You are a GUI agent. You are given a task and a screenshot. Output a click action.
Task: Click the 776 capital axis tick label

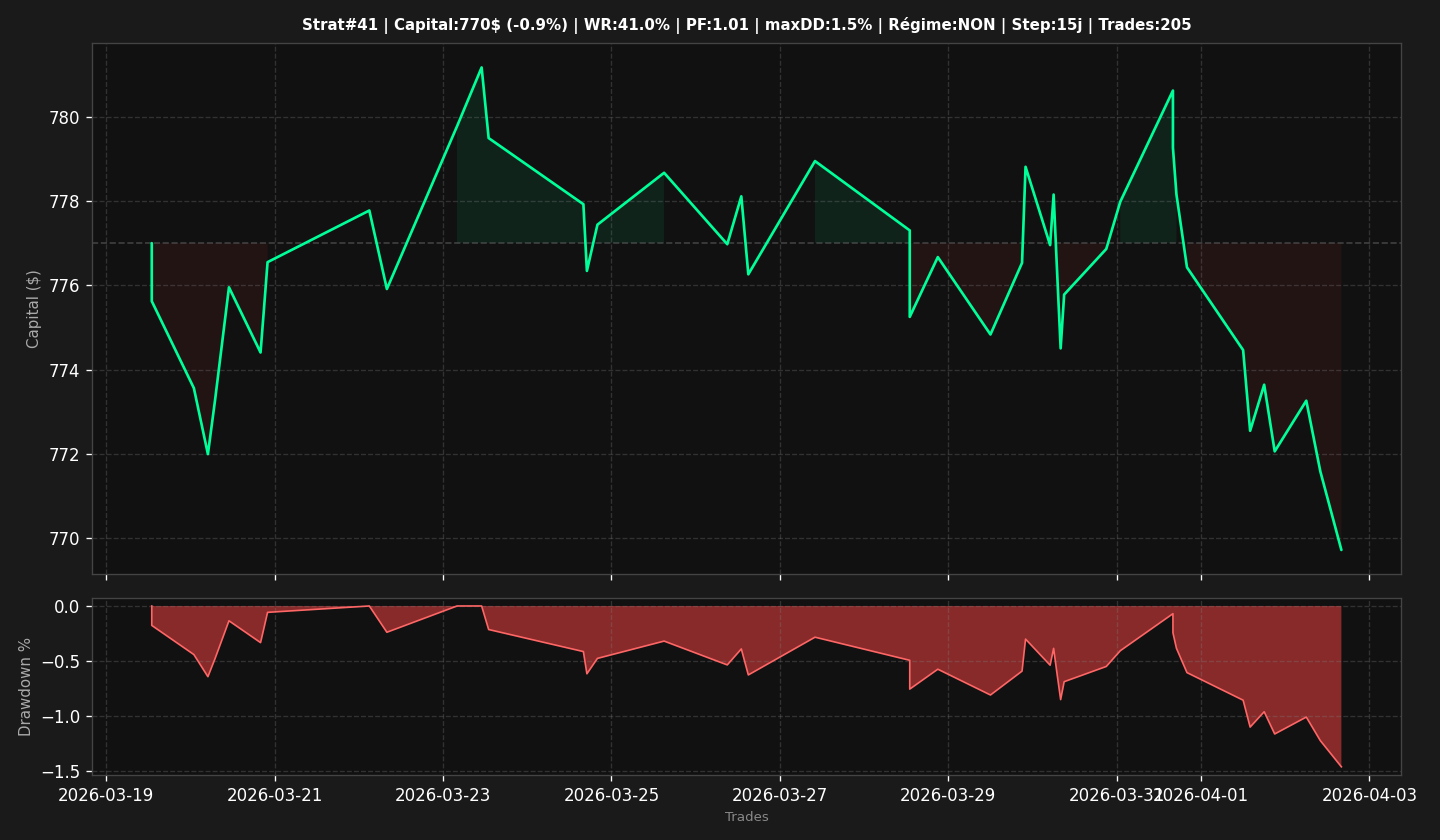pyautogui.click(x=65, y=286)
